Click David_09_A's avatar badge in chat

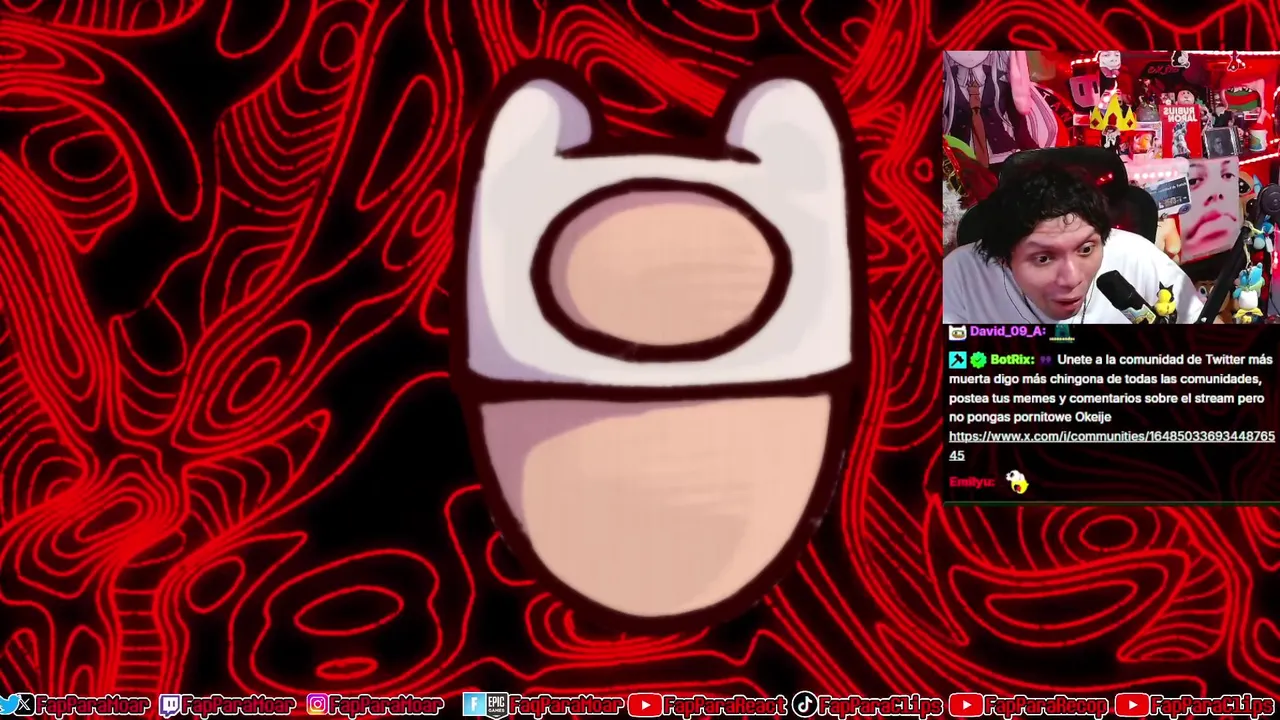(x=958, y=333)
